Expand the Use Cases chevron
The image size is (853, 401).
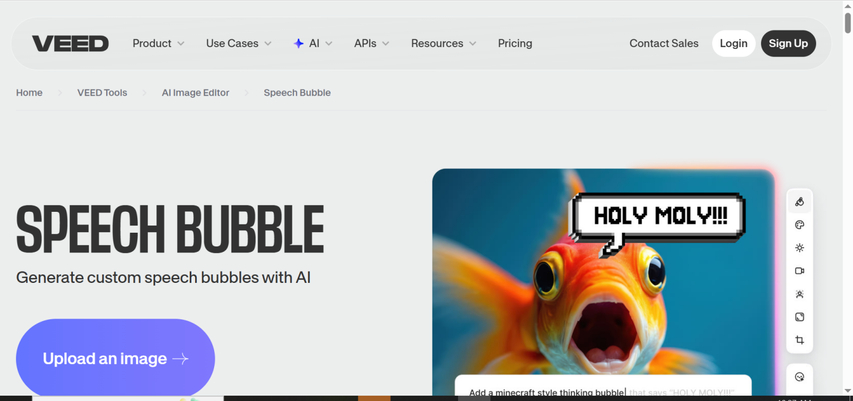tap(268, 44)
